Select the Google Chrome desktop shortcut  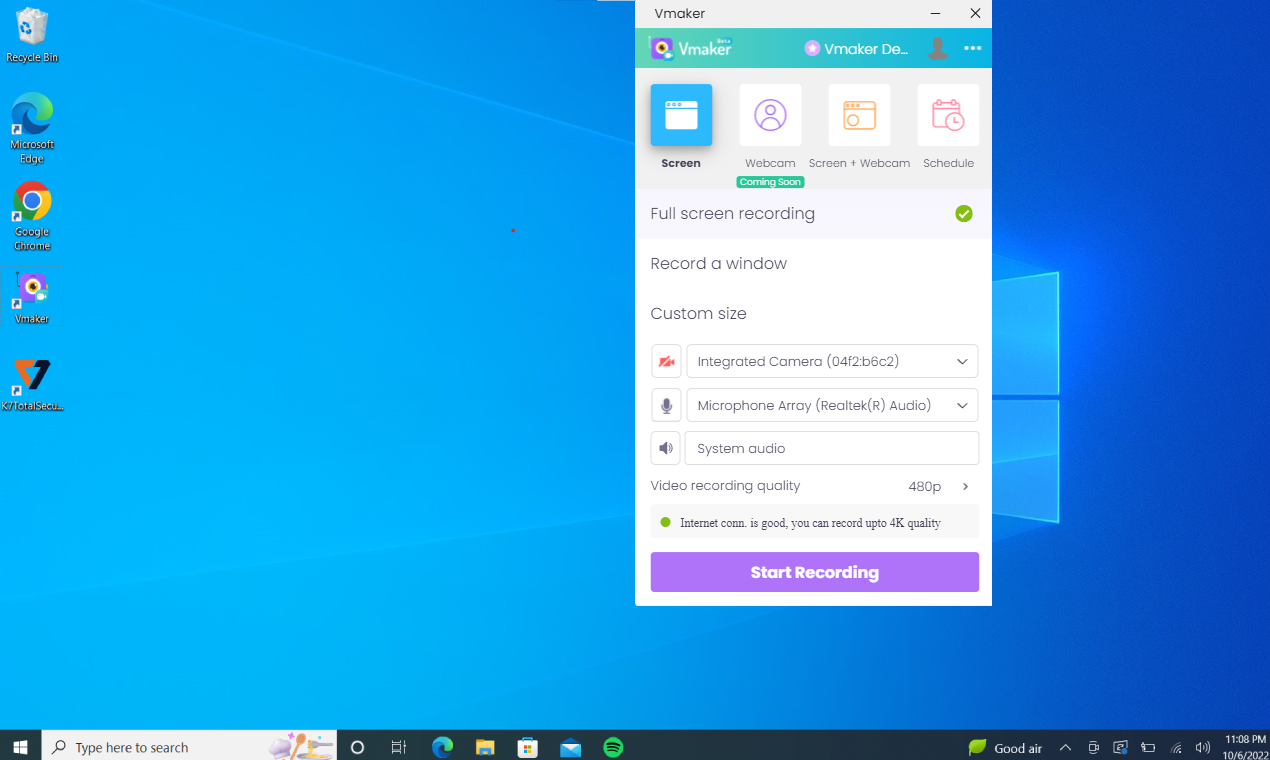32,216
